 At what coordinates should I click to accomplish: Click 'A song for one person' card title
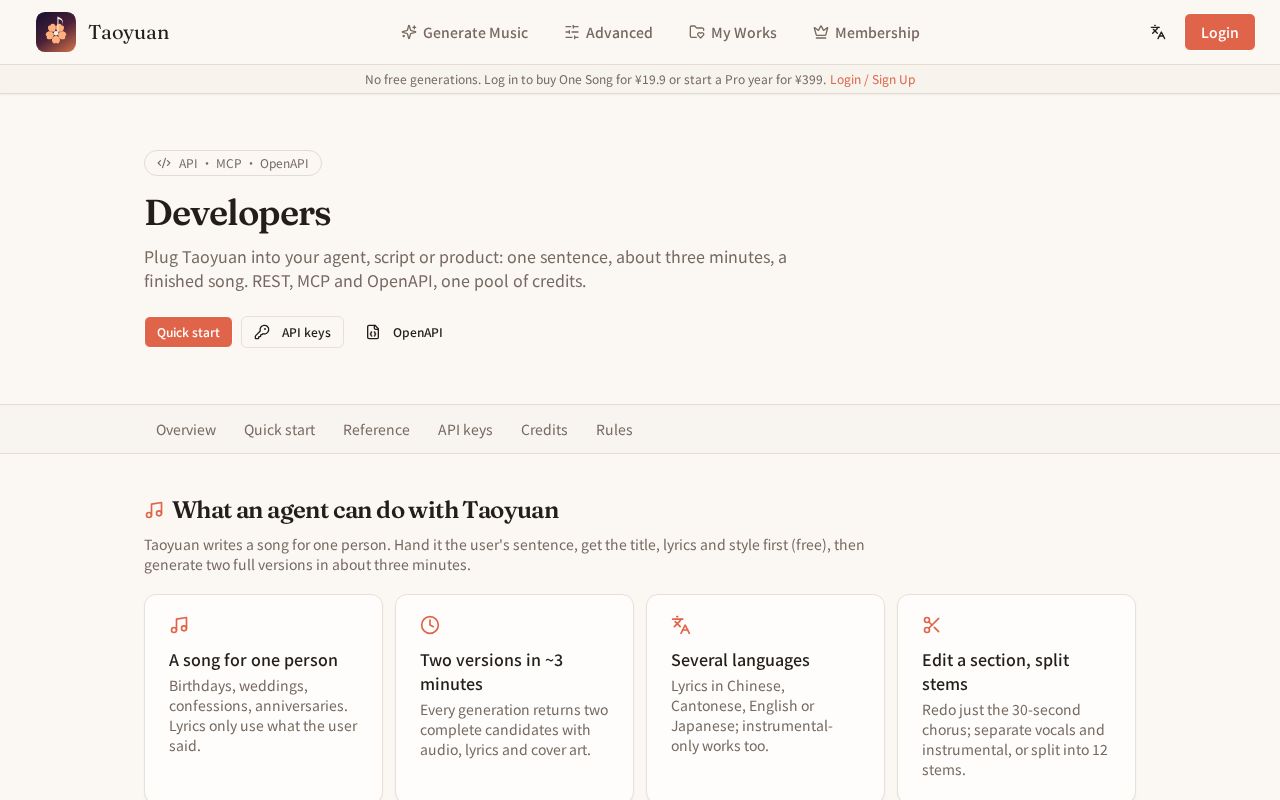pos(253,660)
